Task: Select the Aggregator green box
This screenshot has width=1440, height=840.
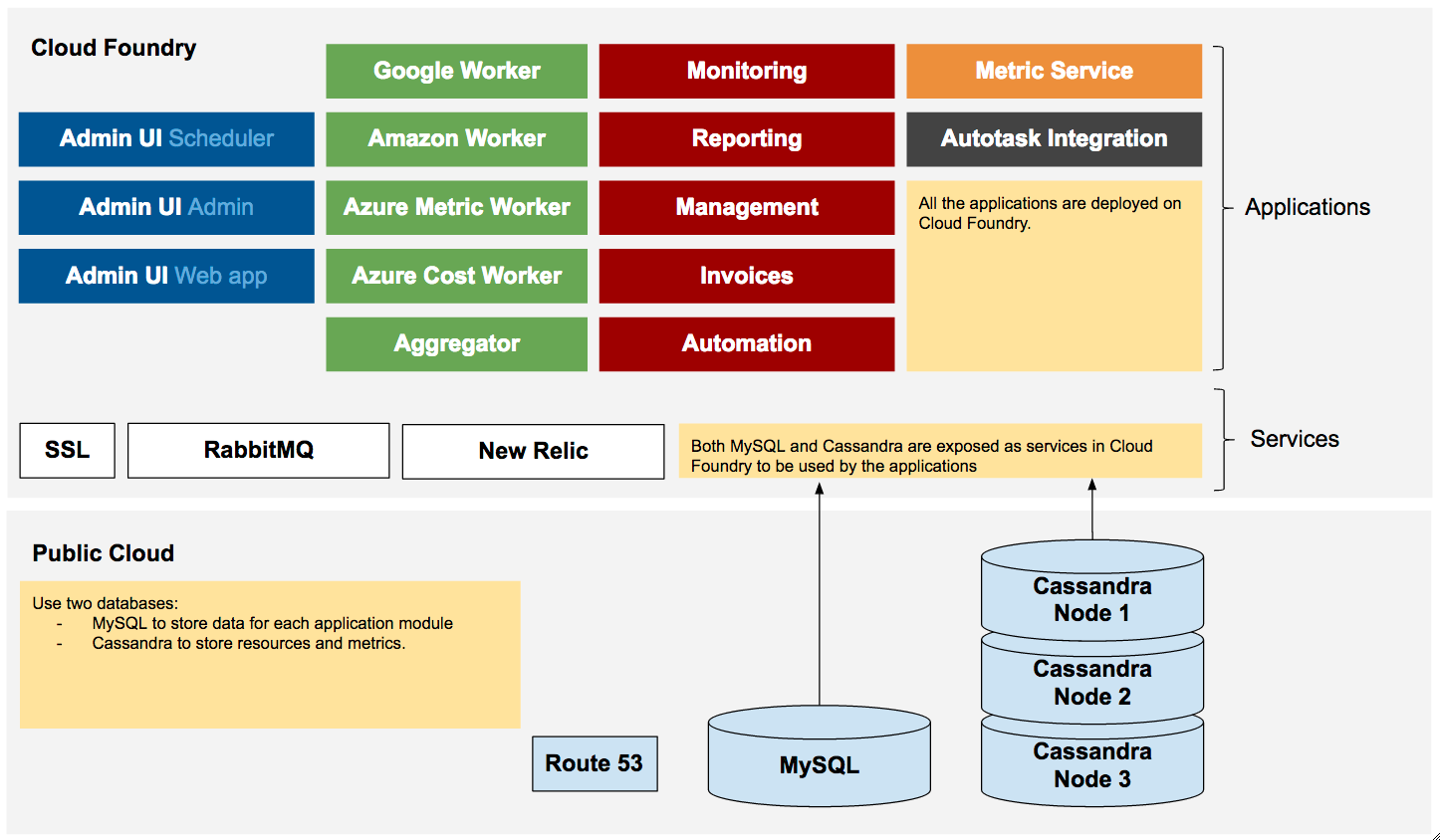Action: pyautogui.click(x=456, y=344)
